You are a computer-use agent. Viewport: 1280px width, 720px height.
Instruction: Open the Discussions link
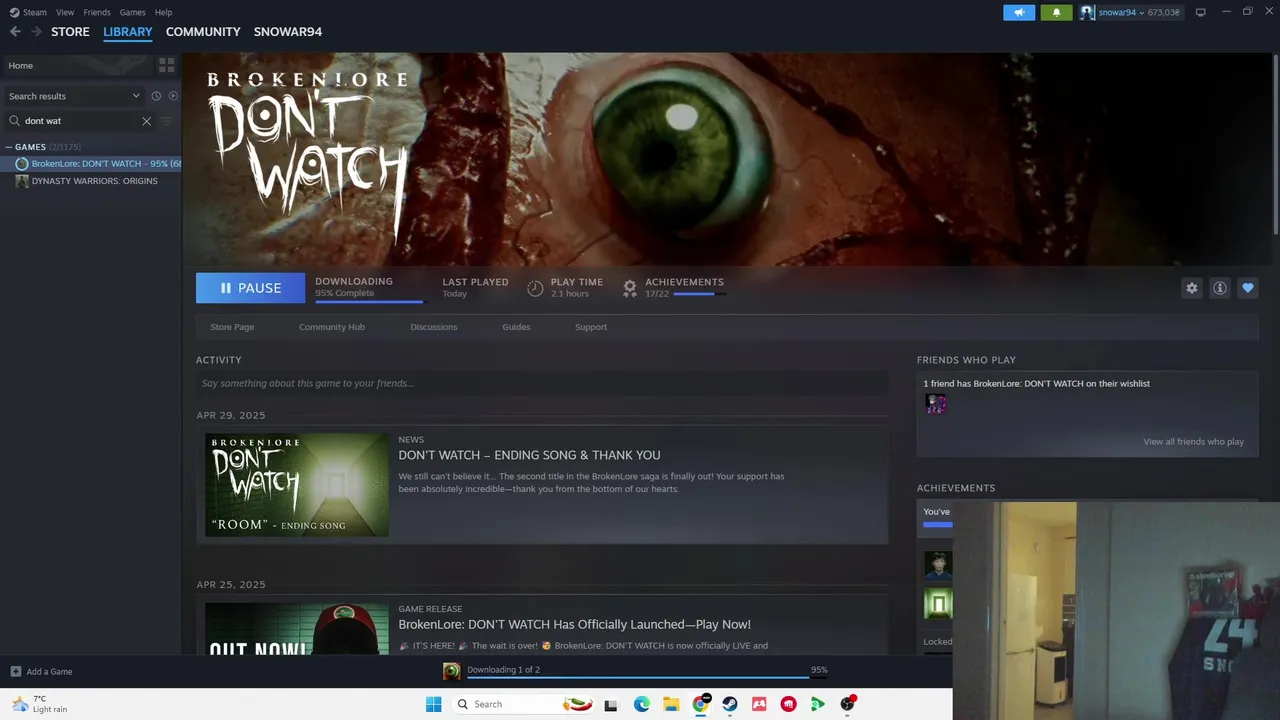click(434, 327)
